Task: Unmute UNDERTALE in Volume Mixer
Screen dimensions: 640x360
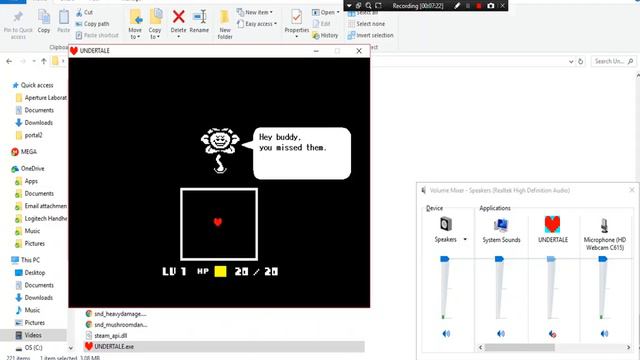Action: [x=553, y=334]
